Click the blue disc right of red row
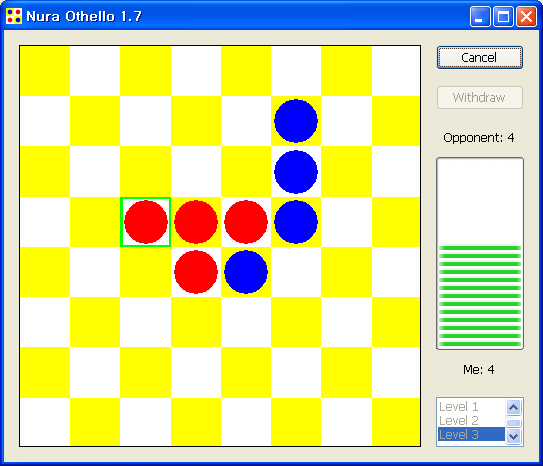The width and height of the screenshot is (543, 466). click(296, 222)
